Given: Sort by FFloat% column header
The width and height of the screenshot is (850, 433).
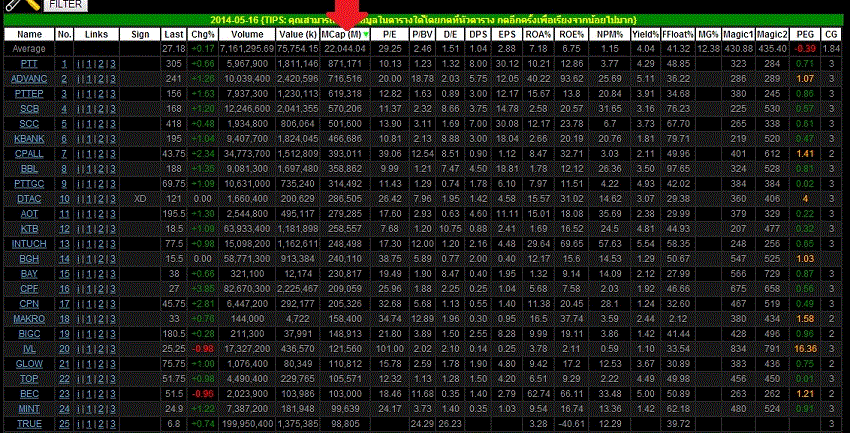Looking at the screenshot, I should tap(678, 34).
